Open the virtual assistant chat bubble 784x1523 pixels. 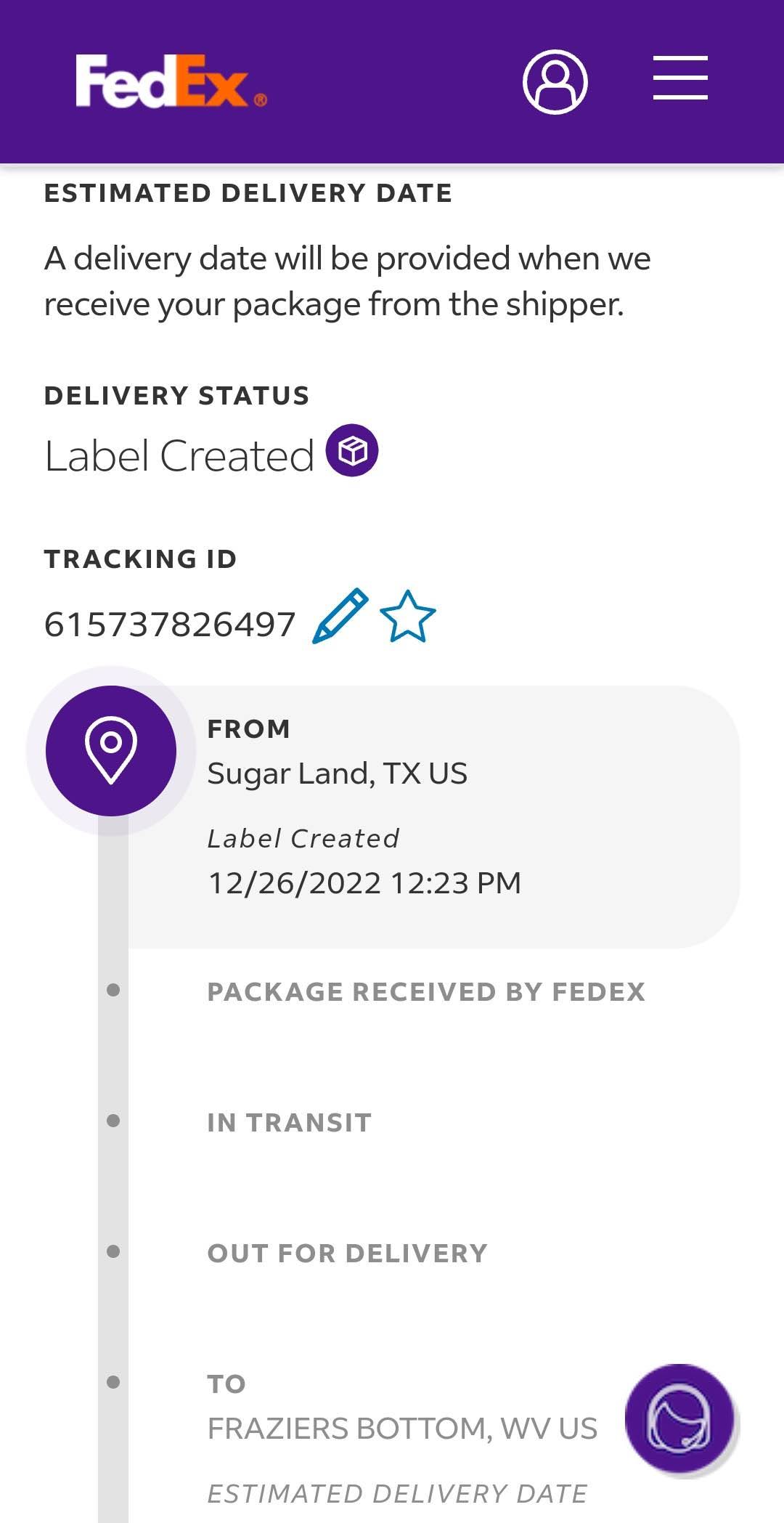679,1418
